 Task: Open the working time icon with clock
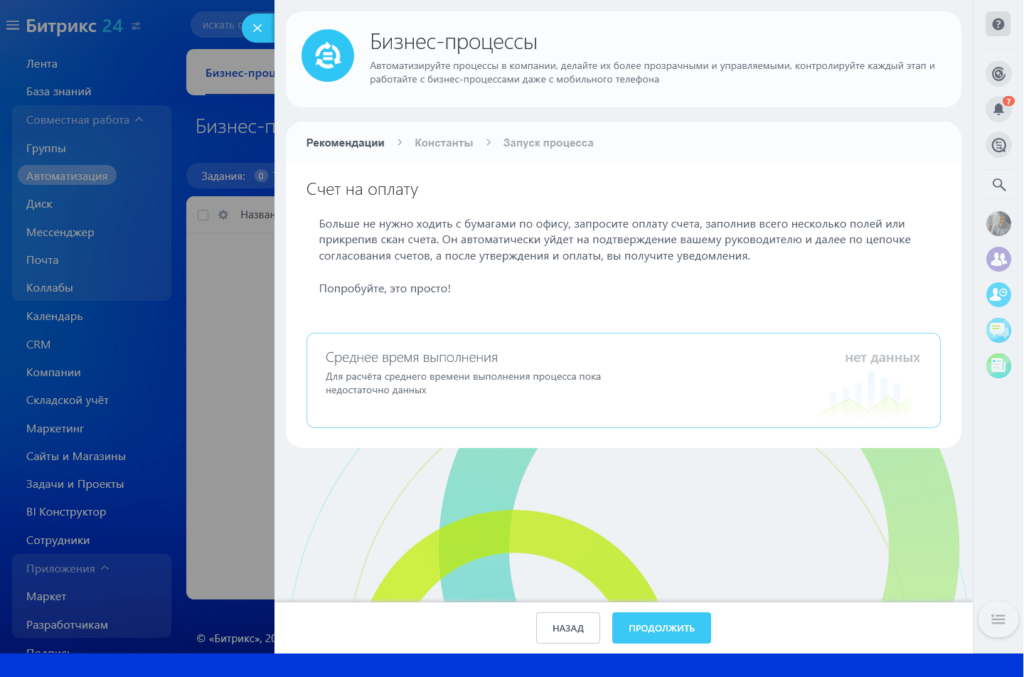[x=998, y=294]
